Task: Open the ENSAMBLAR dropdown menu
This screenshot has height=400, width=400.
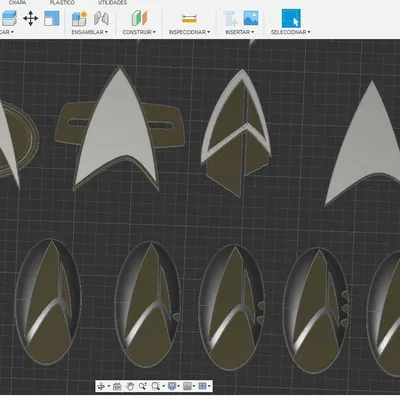Action: tap(90, 32)
